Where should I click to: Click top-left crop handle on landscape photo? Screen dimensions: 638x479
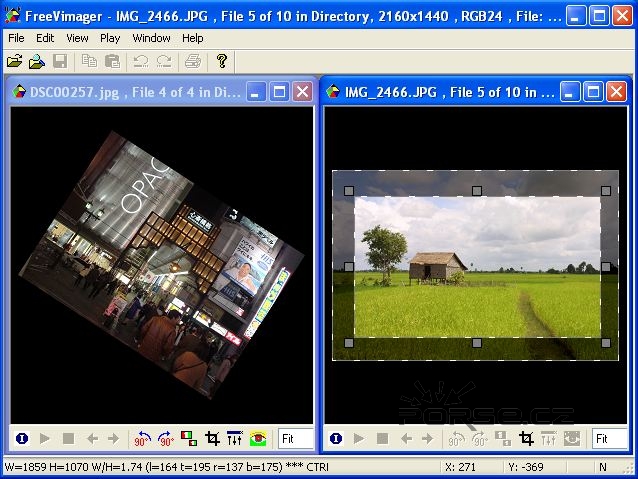tap(349, 191)
